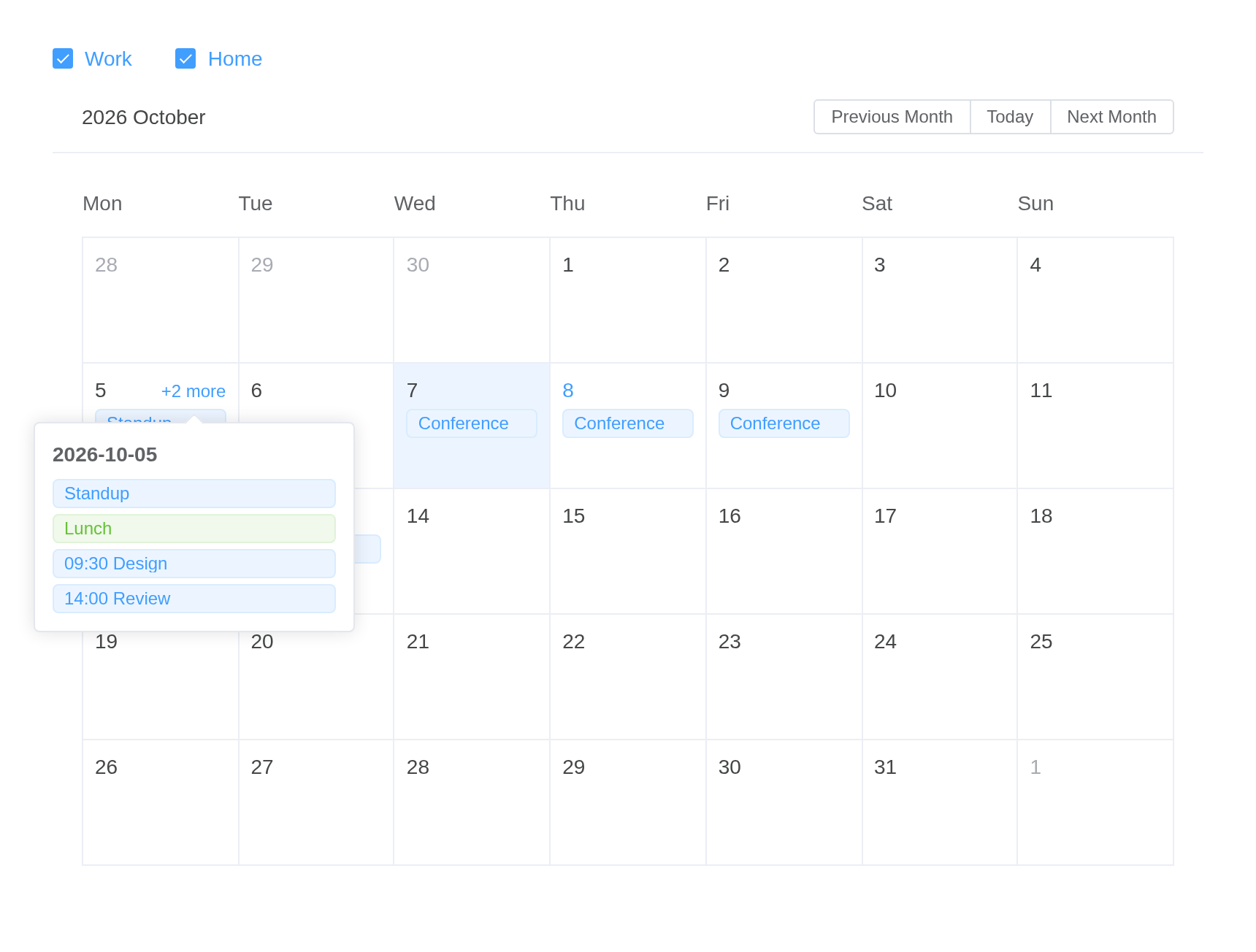1256x952 pixels.
Task: Click the Home calendar label
Action: pyautogui.click(x=235, y=58)
